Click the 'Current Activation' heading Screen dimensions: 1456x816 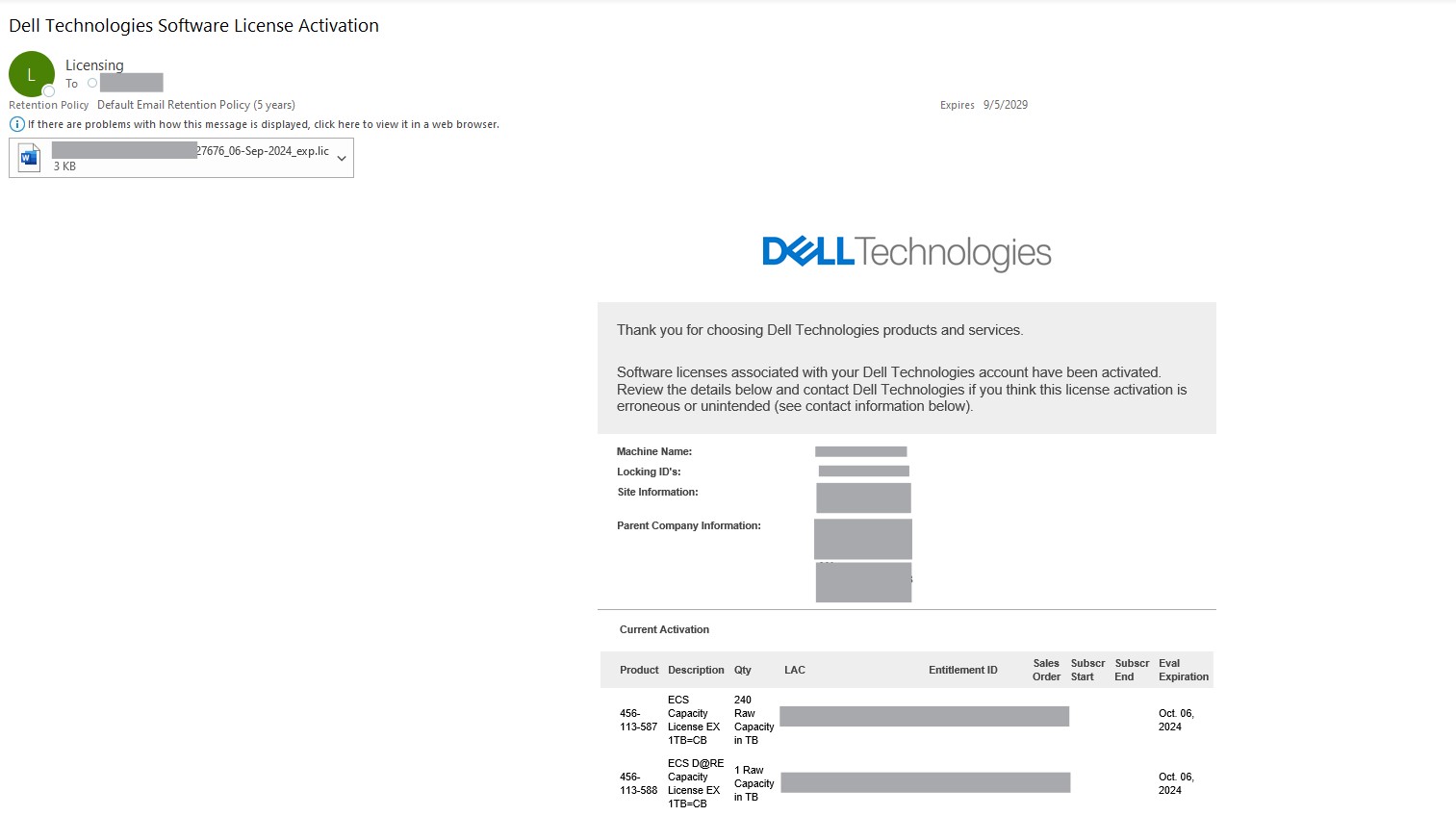664,629
